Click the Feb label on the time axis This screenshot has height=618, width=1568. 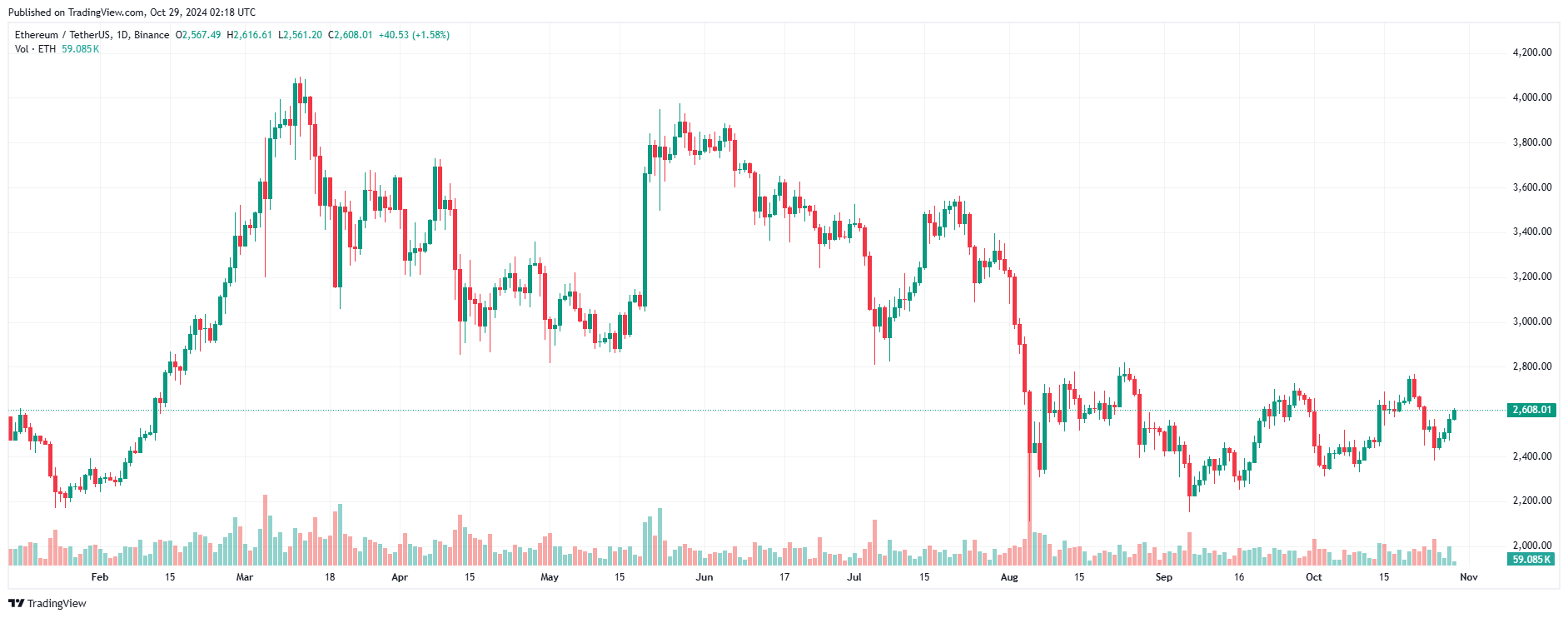tap(100, 577)
